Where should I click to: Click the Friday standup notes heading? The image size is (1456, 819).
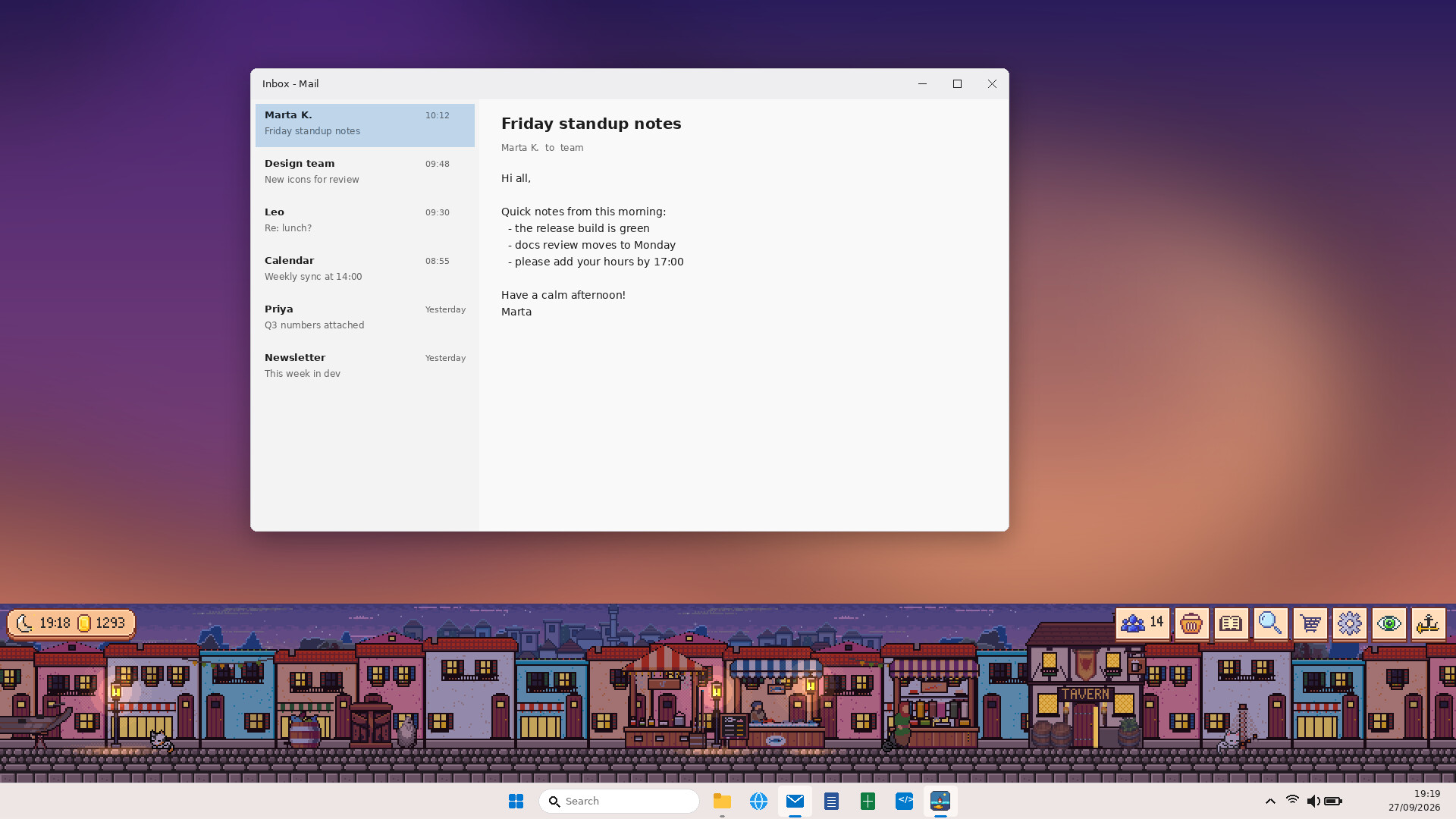591,124
